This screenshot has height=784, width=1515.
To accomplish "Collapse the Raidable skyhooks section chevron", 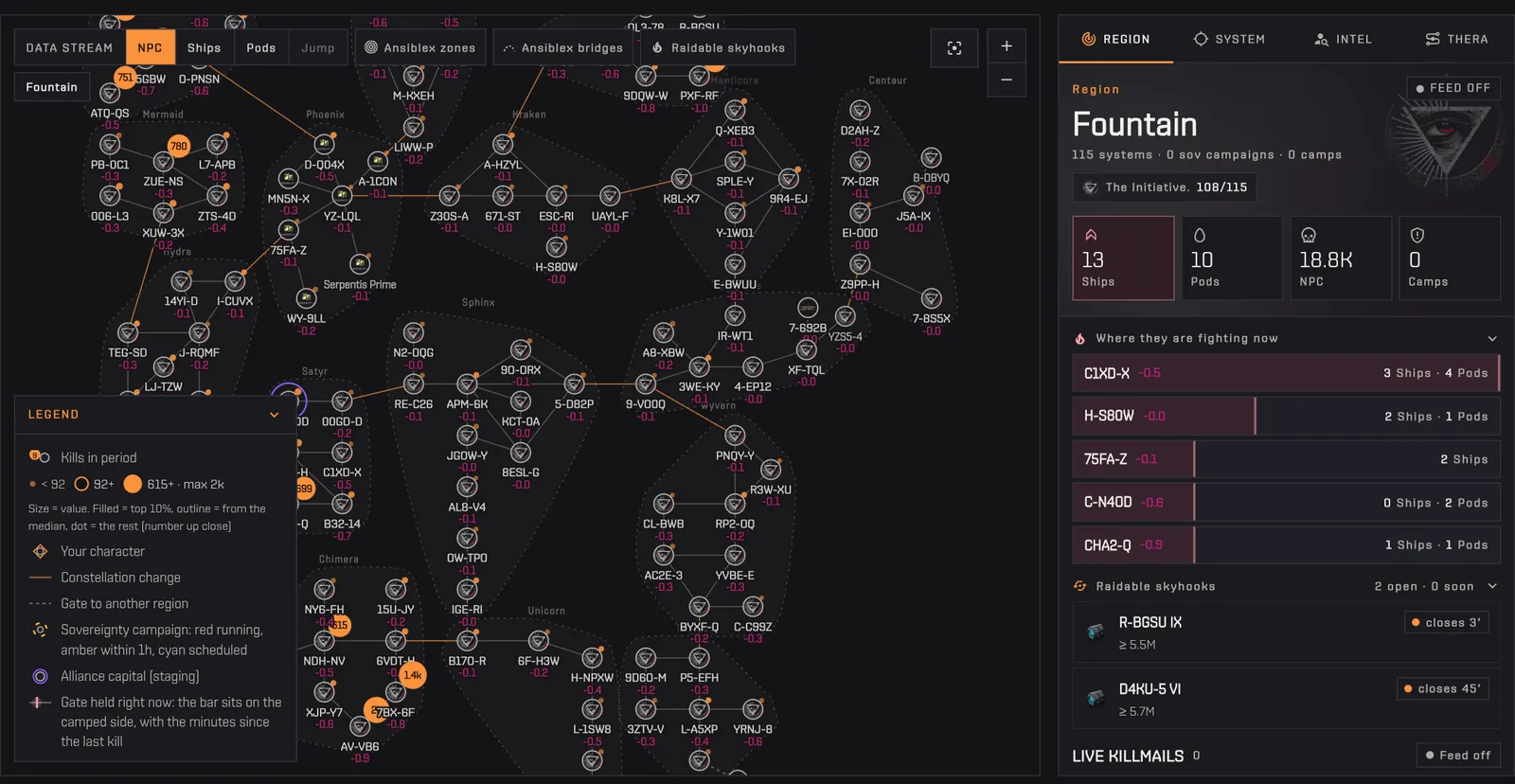I will [1492, 587].
